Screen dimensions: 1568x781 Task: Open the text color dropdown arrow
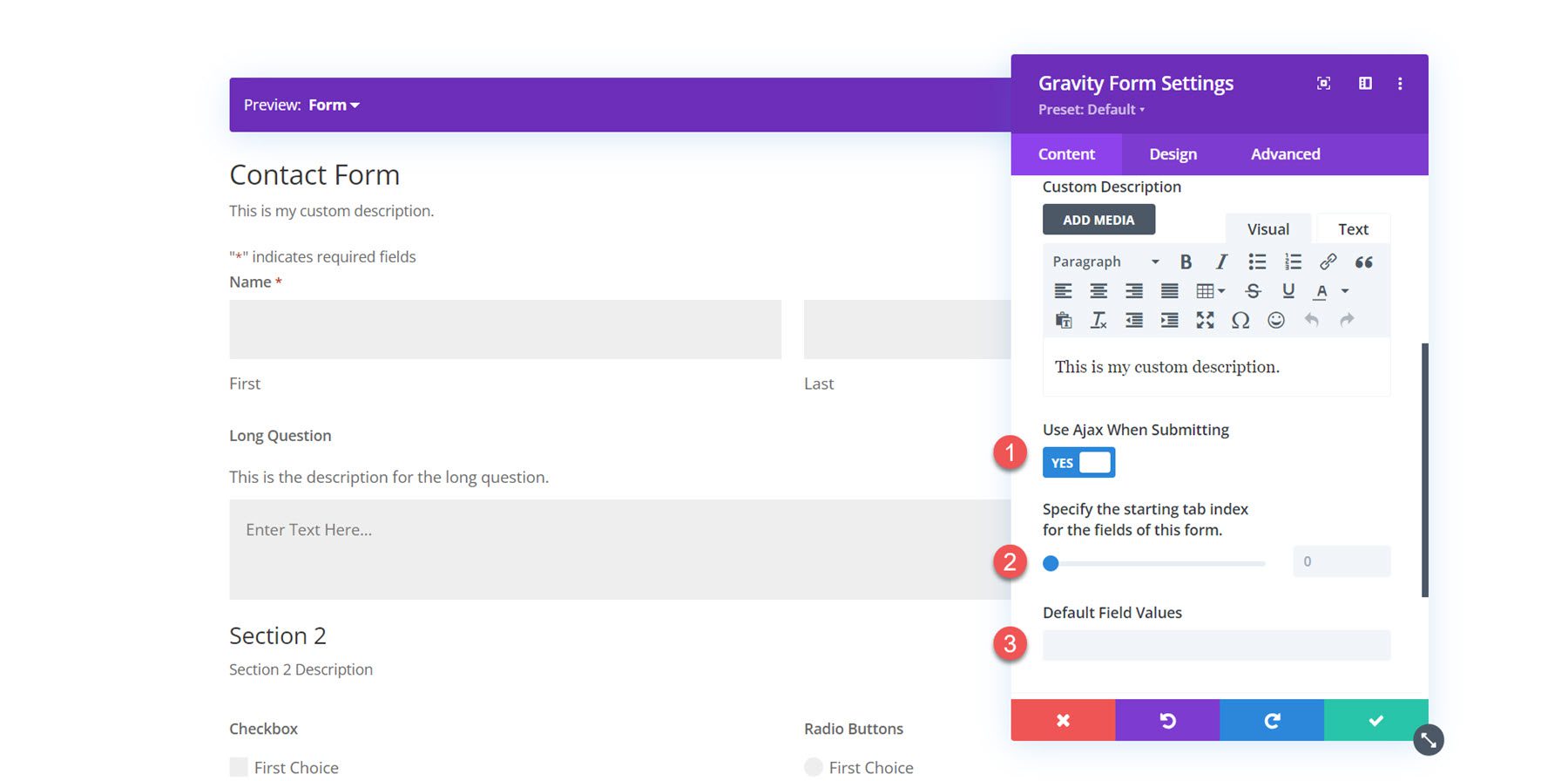[1345, 291]
